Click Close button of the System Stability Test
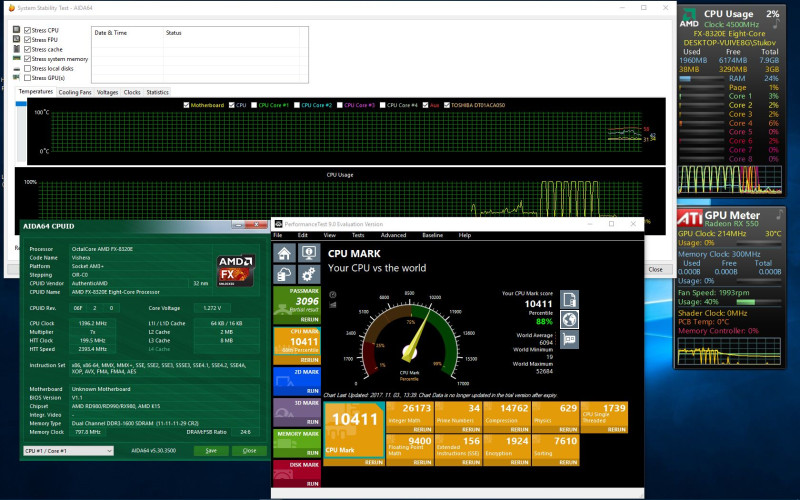Image resolution: width=800 pixels, height=500 pixels. pyautogui.click(x=656, y=269)
